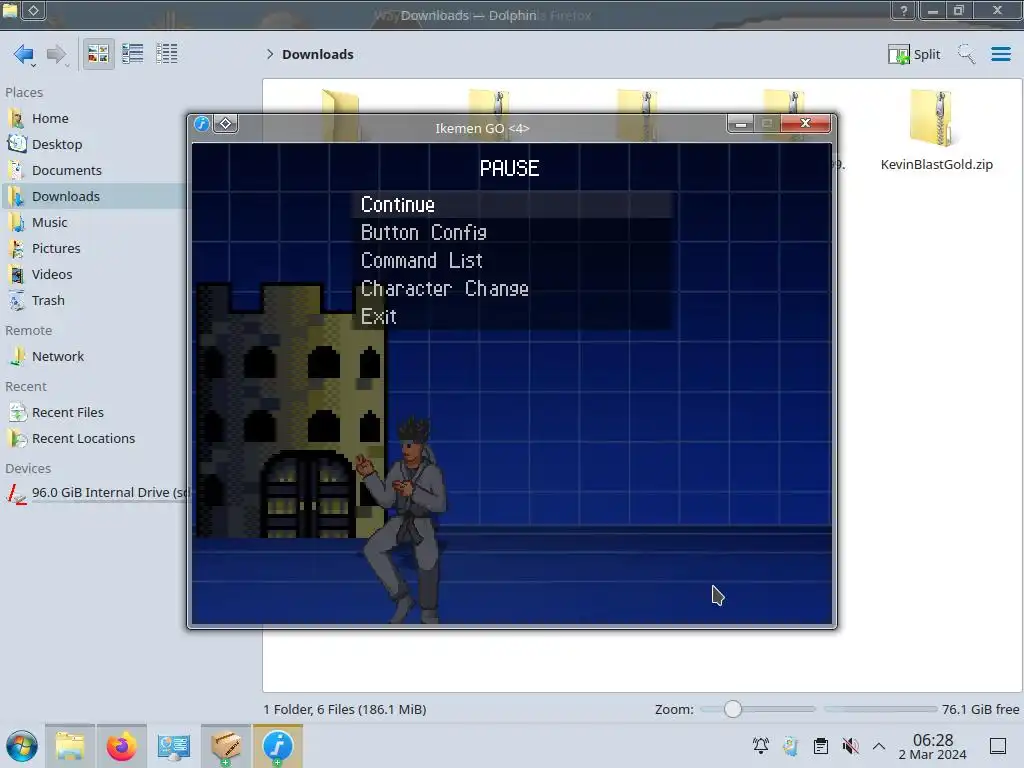Select Continue in the pause menu
The width and height of the screenshot is (1024, 768).
(x=513, y=204)
